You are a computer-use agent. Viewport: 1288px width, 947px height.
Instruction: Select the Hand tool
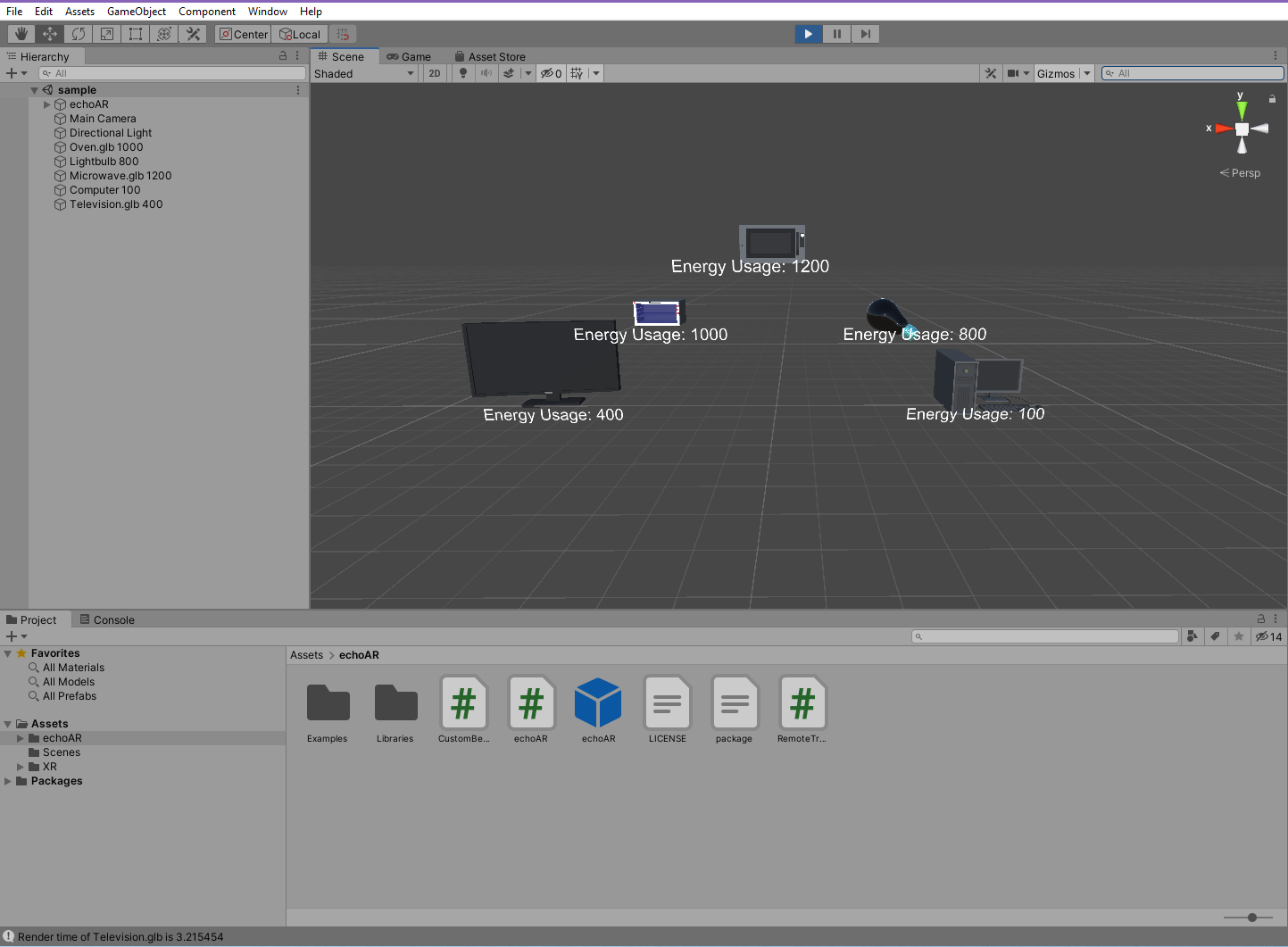pyautogui.click(x=21, y=34)
